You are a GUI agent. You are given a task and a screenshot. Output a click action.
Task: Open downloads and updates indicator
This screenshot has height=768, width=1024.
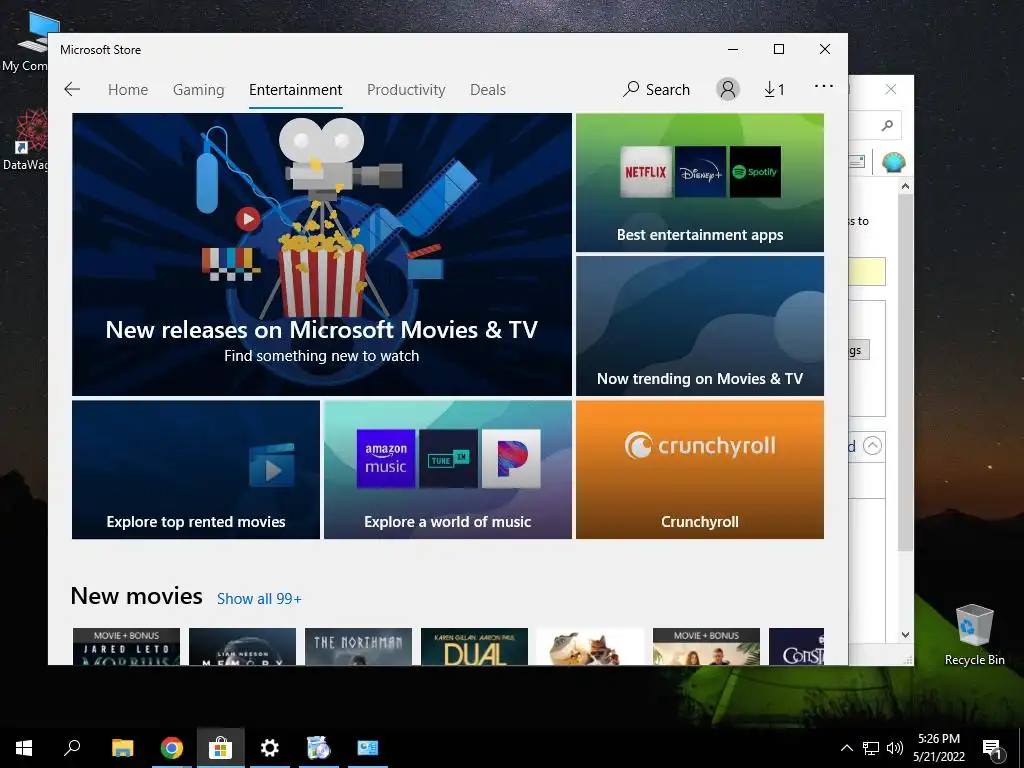click(774, 89)
